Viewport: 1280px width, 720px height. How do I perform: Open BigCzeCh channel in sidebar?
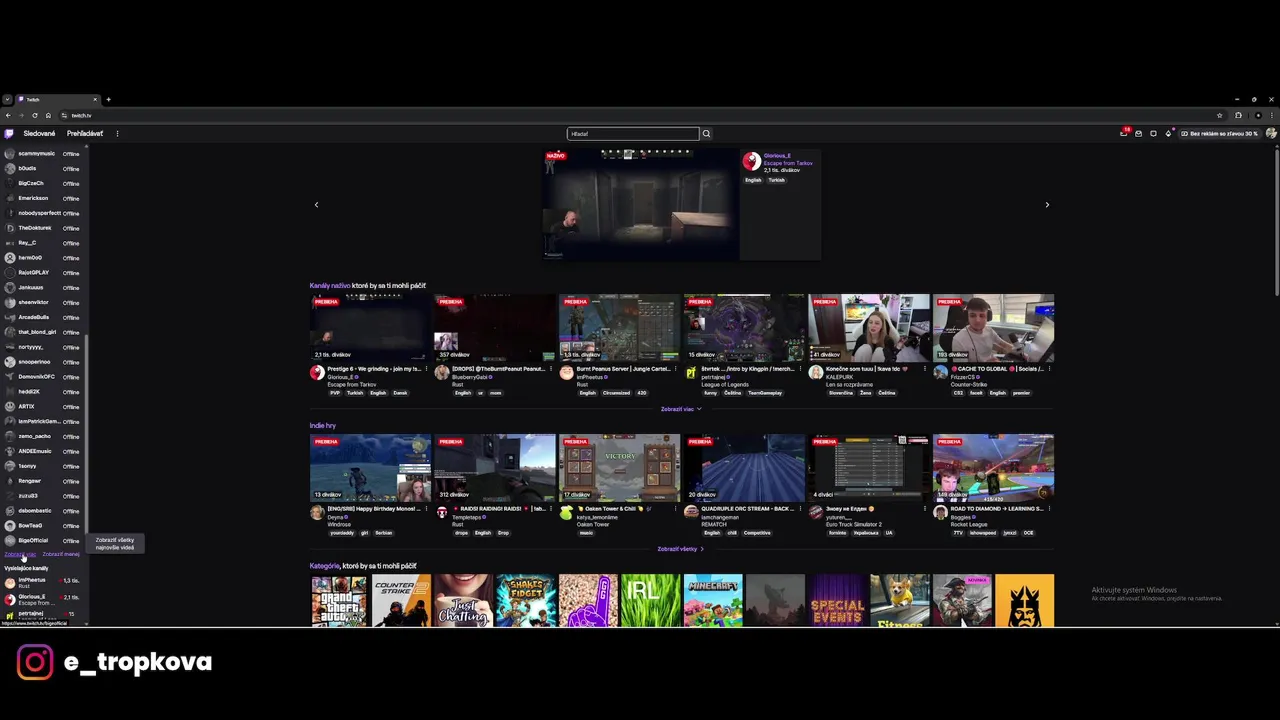pos(43,183)
